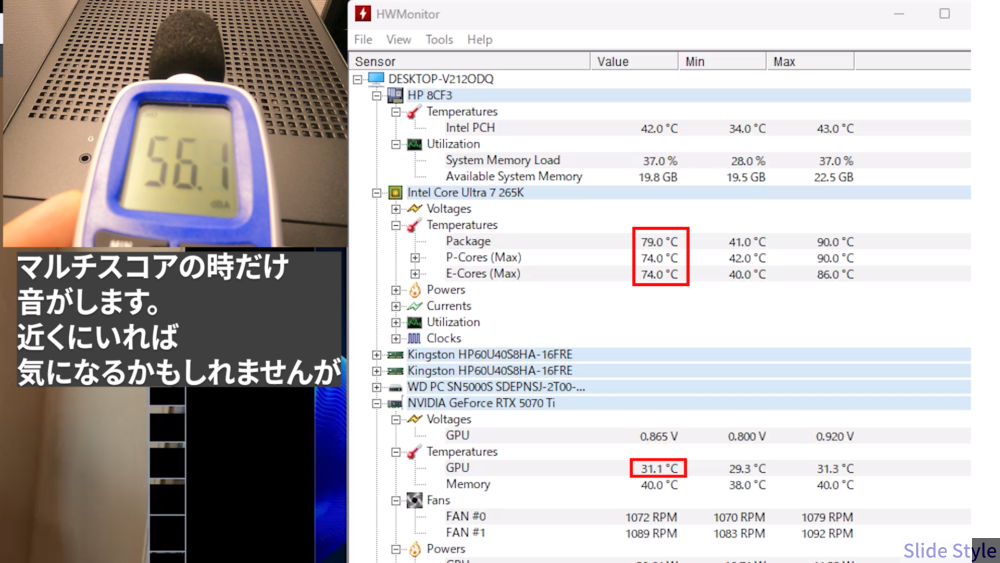
Task: Click Voltages icon under Intel Core Ultra 7
Action: tap(415, 208)
